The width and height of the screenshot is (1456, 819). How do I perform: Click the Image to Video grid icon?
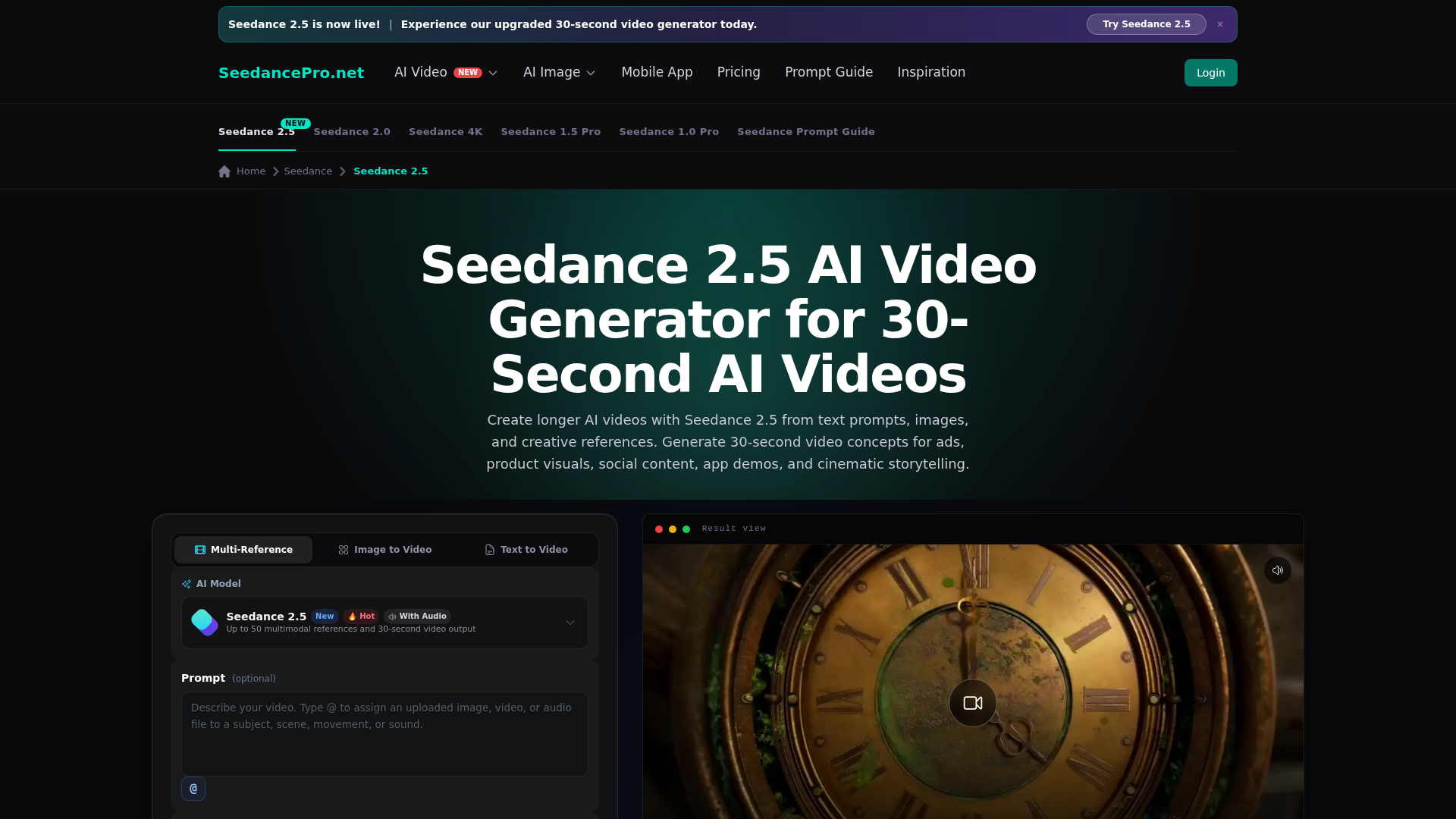coord(344,550)
